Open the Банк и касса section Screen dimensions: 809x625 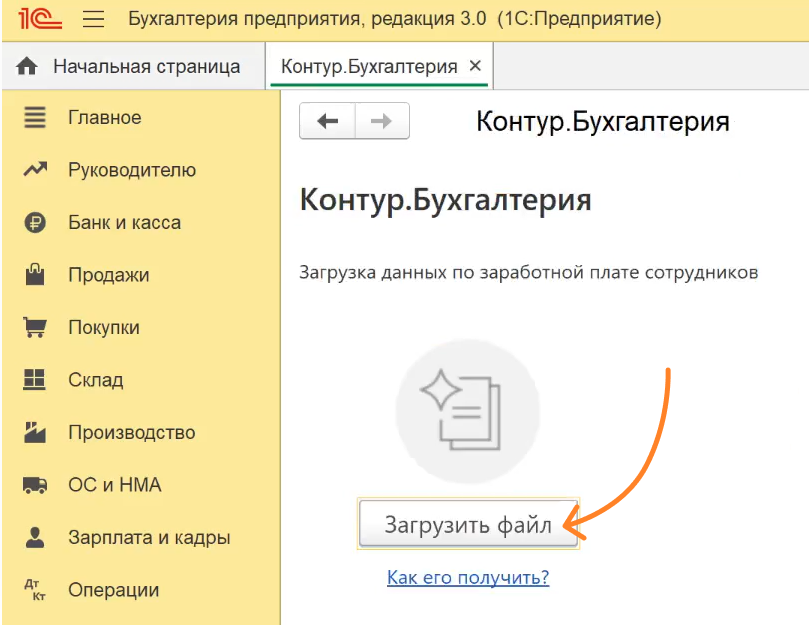pos(124,222)
